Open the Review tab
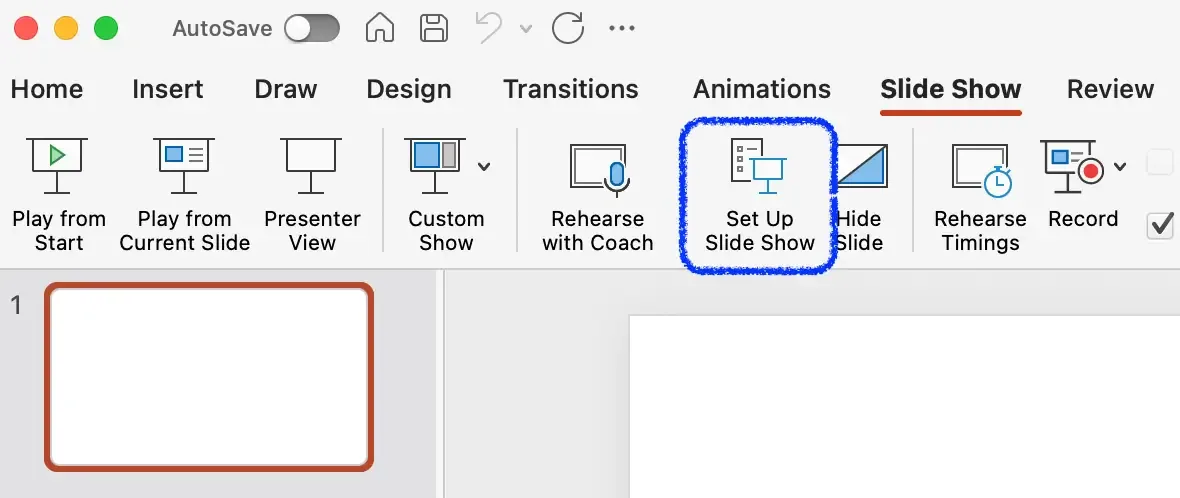This screenshot has height=498, width=1180. tap(1110, 89)
